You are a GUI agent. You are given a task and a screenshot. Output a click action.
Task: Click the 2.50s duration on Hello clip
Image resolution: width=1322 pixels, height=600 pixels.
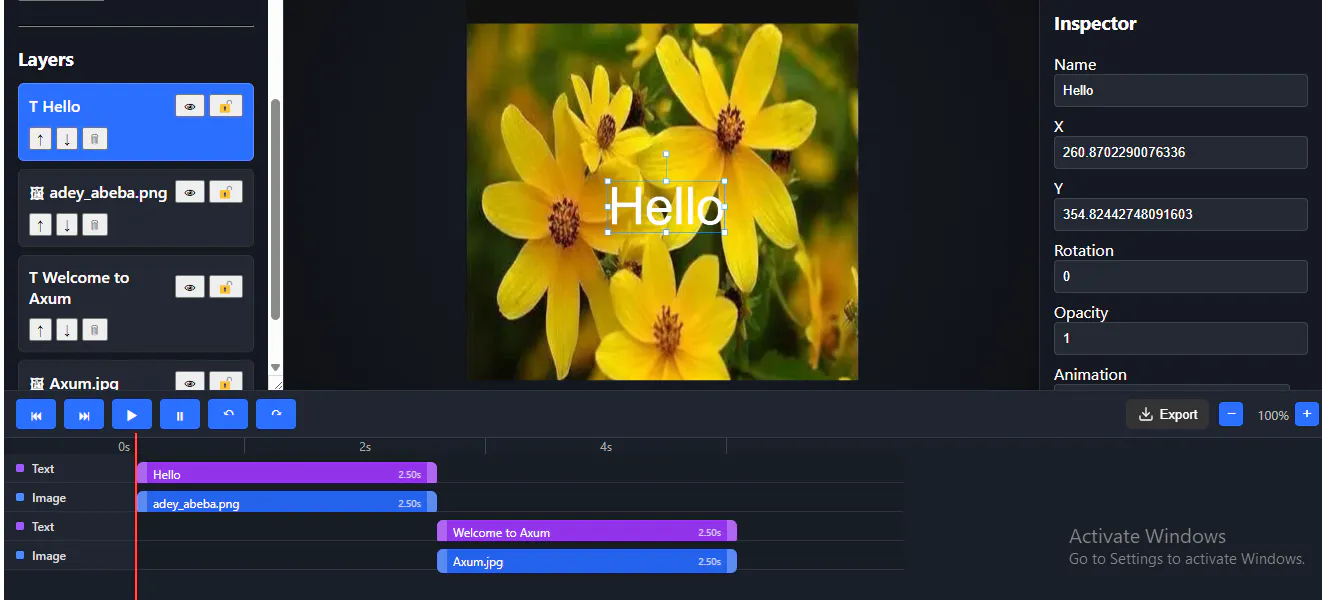point(409,475)
